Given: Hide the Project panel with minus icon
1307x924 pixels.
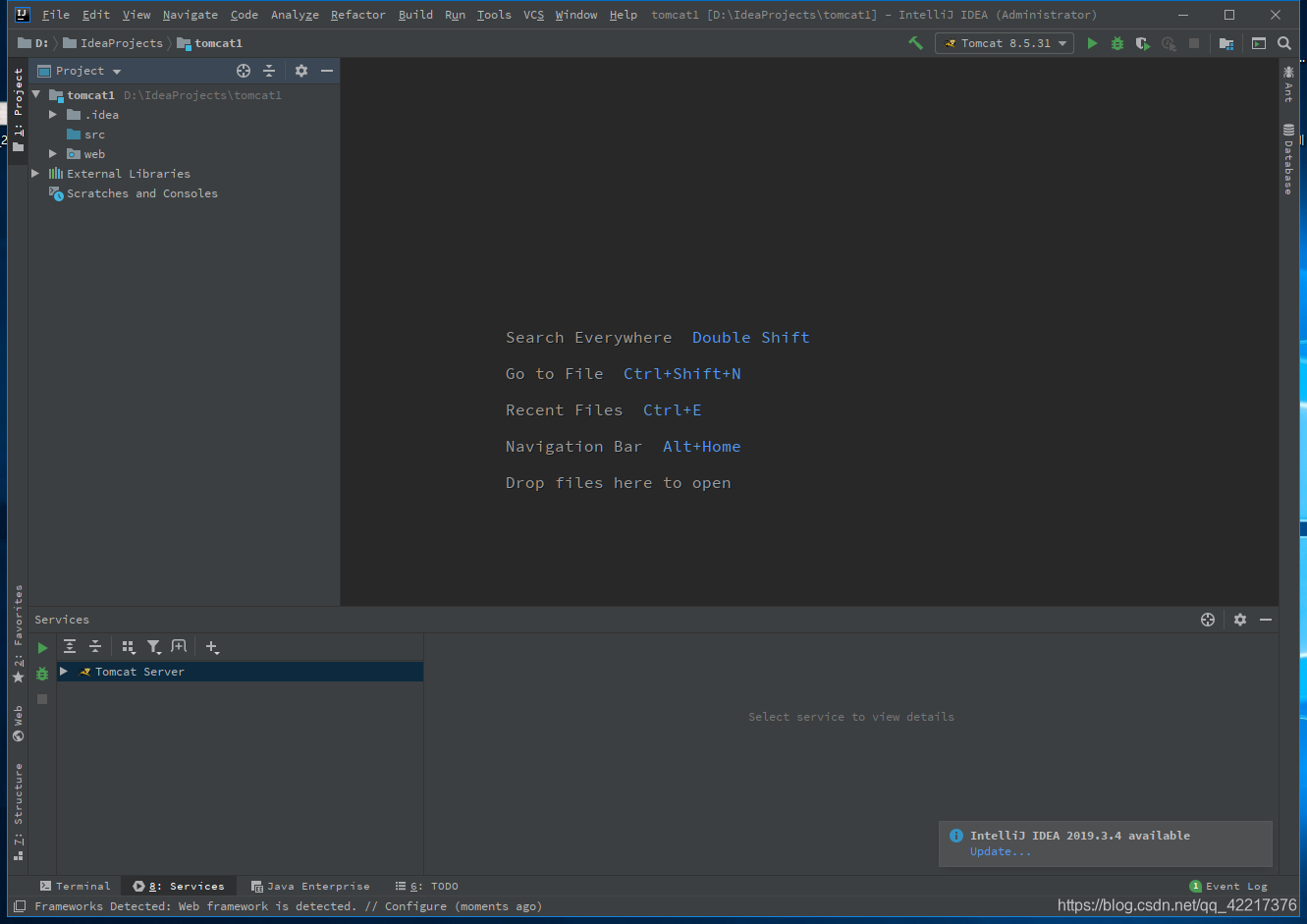Looking at the screenshot, I should pyautogui.click(x=327, y=71).
